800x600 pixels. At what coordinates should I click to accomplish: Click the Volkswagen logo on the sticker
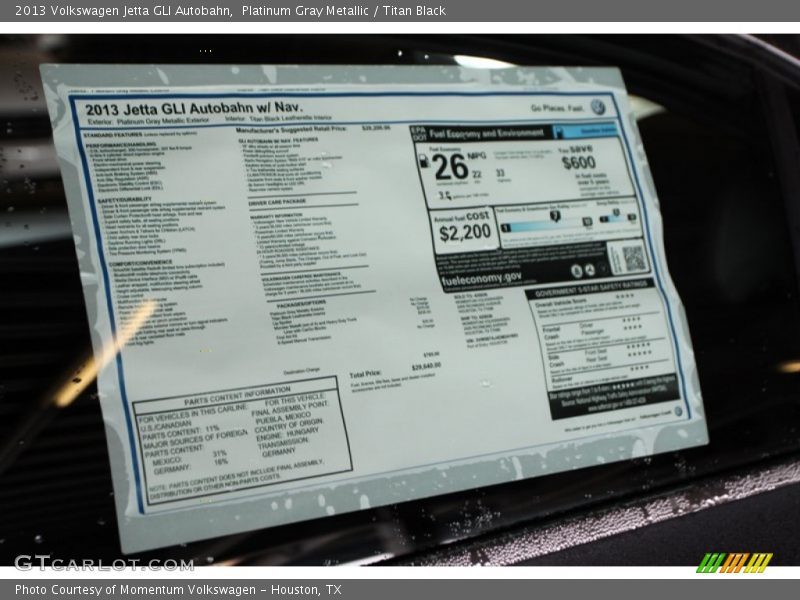(x=597, y=107)
